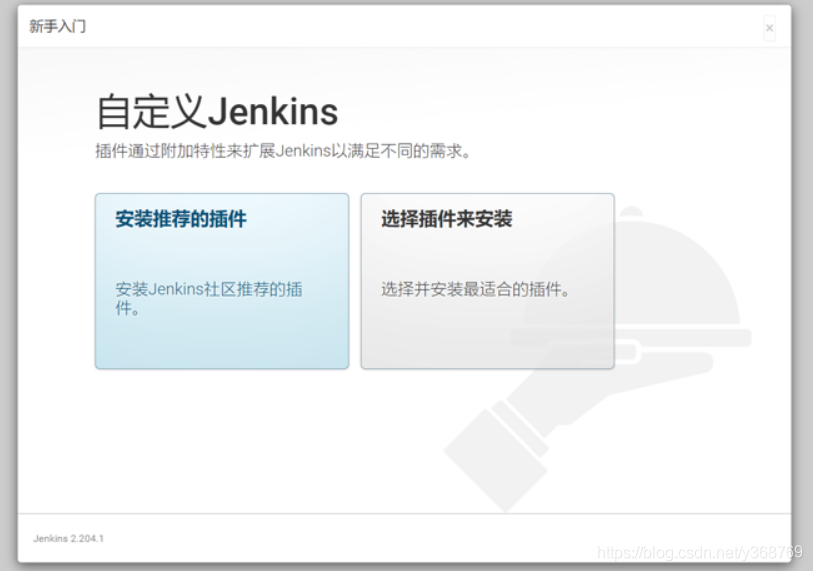The height and width of the screenshot is (571, 813).
Task: Click the Jenkins 2.204.1 version text
Action: tap(68, 539)
